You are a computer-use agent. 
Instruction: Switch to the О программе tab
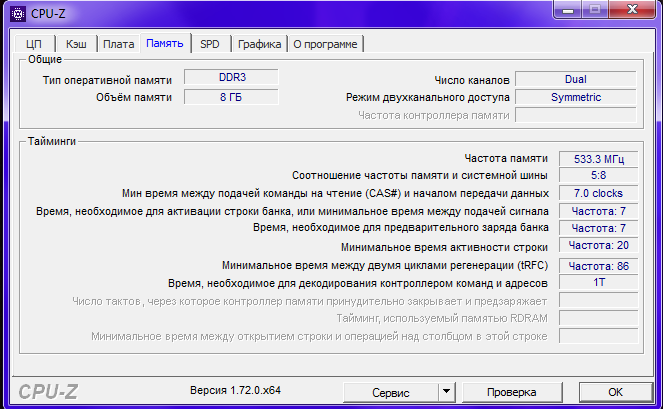[325, 44]
